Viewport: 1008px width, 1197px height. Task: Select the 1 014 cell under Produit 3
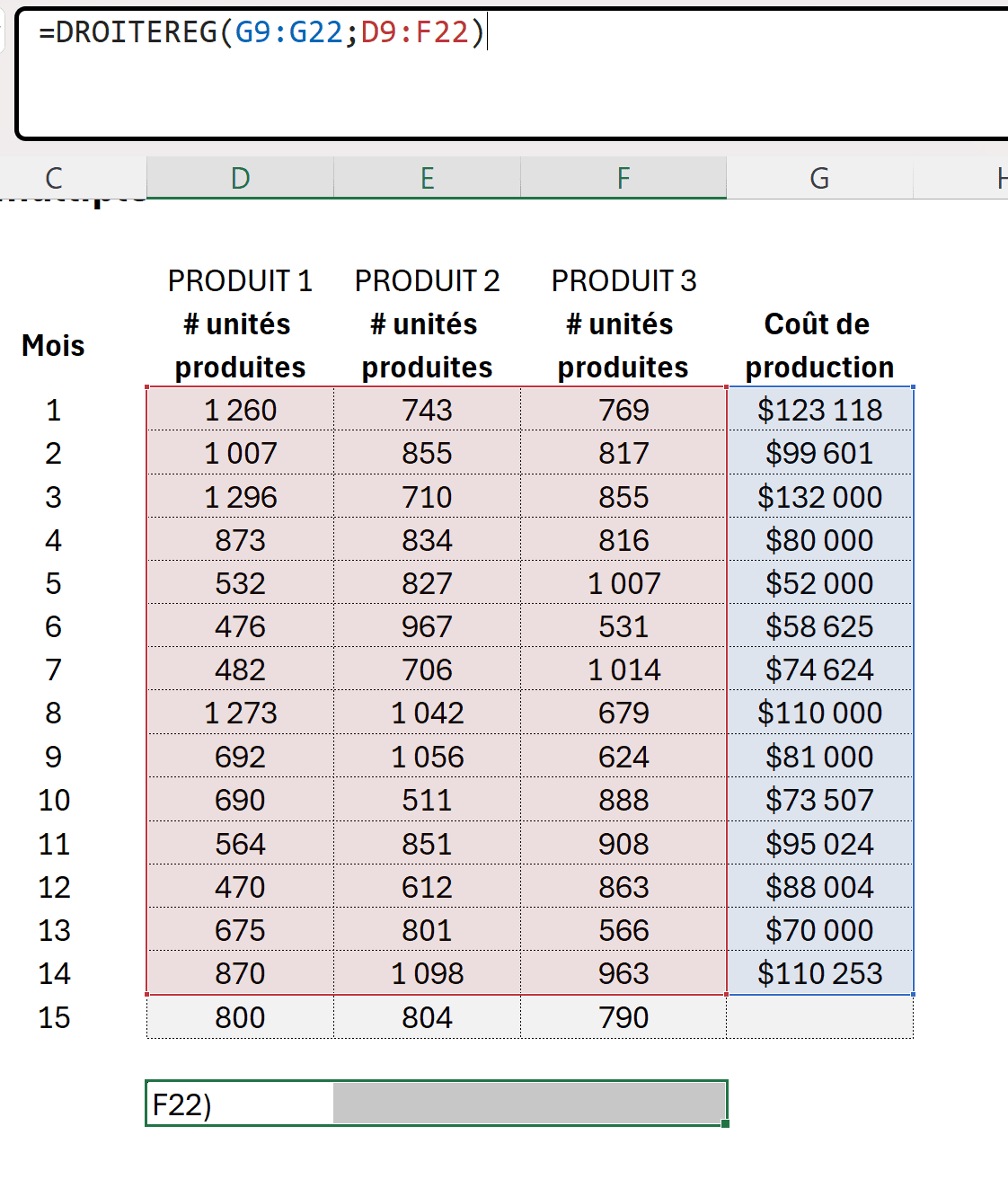click(x=623, y=669)
